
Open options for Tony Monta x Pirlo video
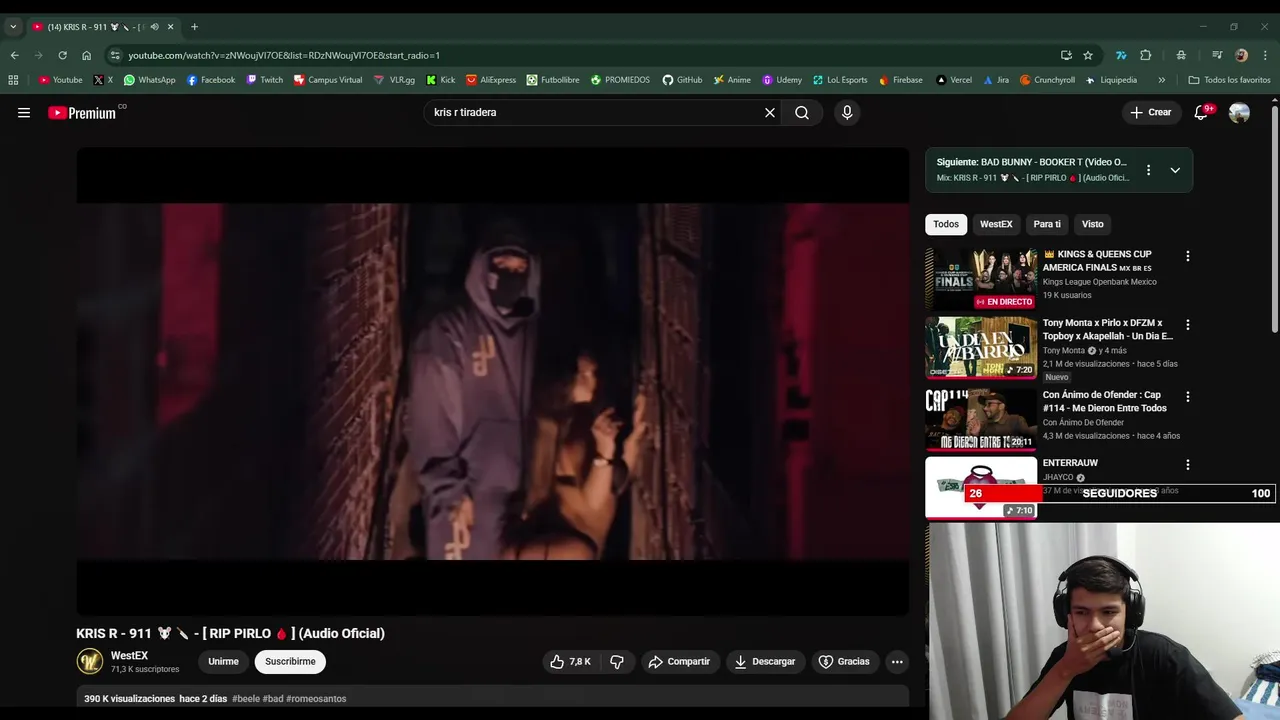click(x=1188, y=325)
